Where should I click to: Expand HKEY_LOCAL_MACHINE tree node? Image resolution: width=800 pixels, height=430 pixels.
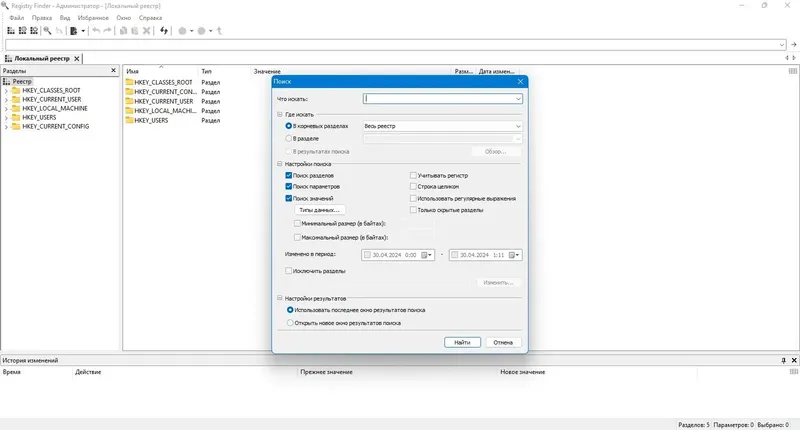(x=6, y=109)
